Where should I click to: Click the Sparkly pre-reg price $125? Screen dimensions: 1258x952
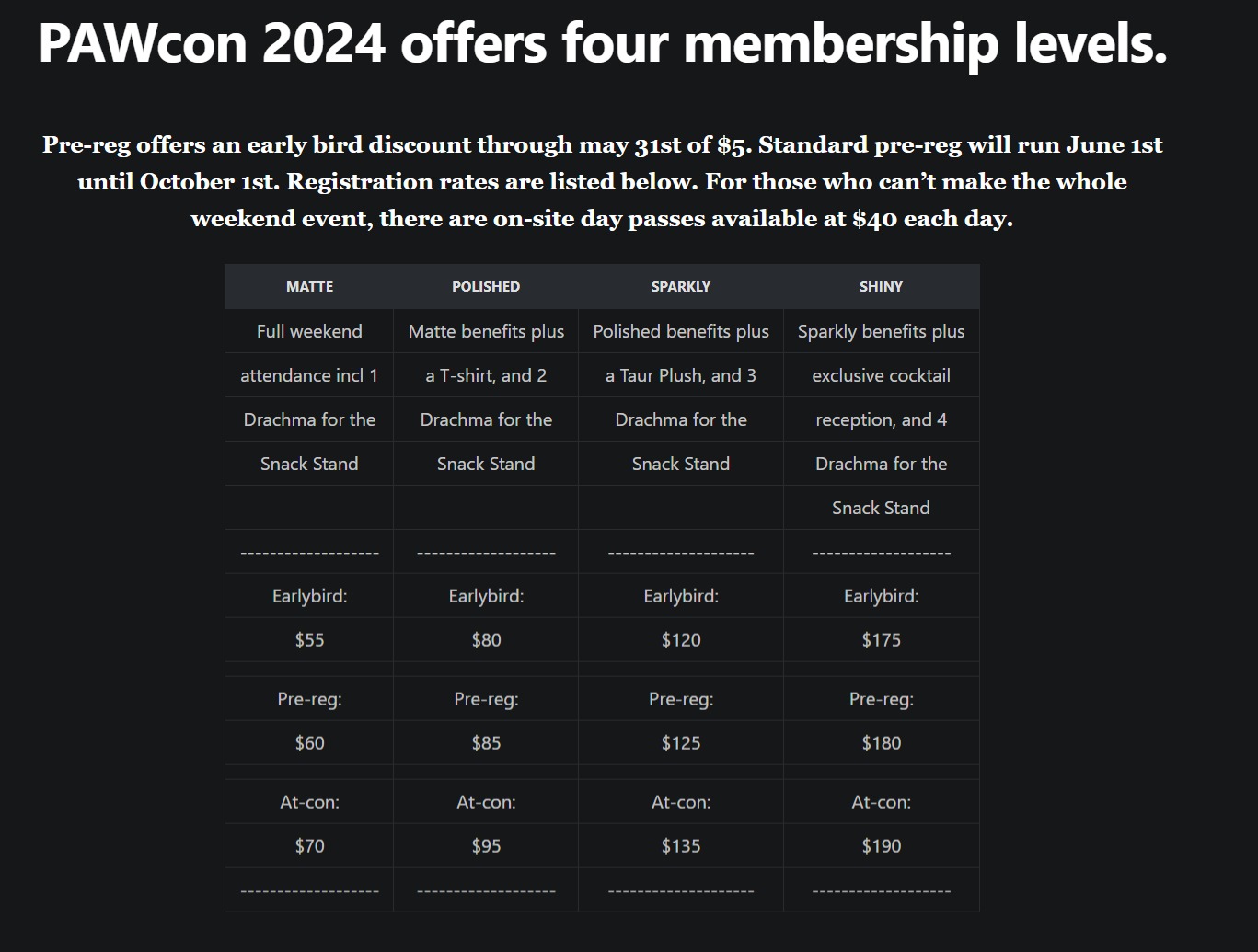coord(680,743)
